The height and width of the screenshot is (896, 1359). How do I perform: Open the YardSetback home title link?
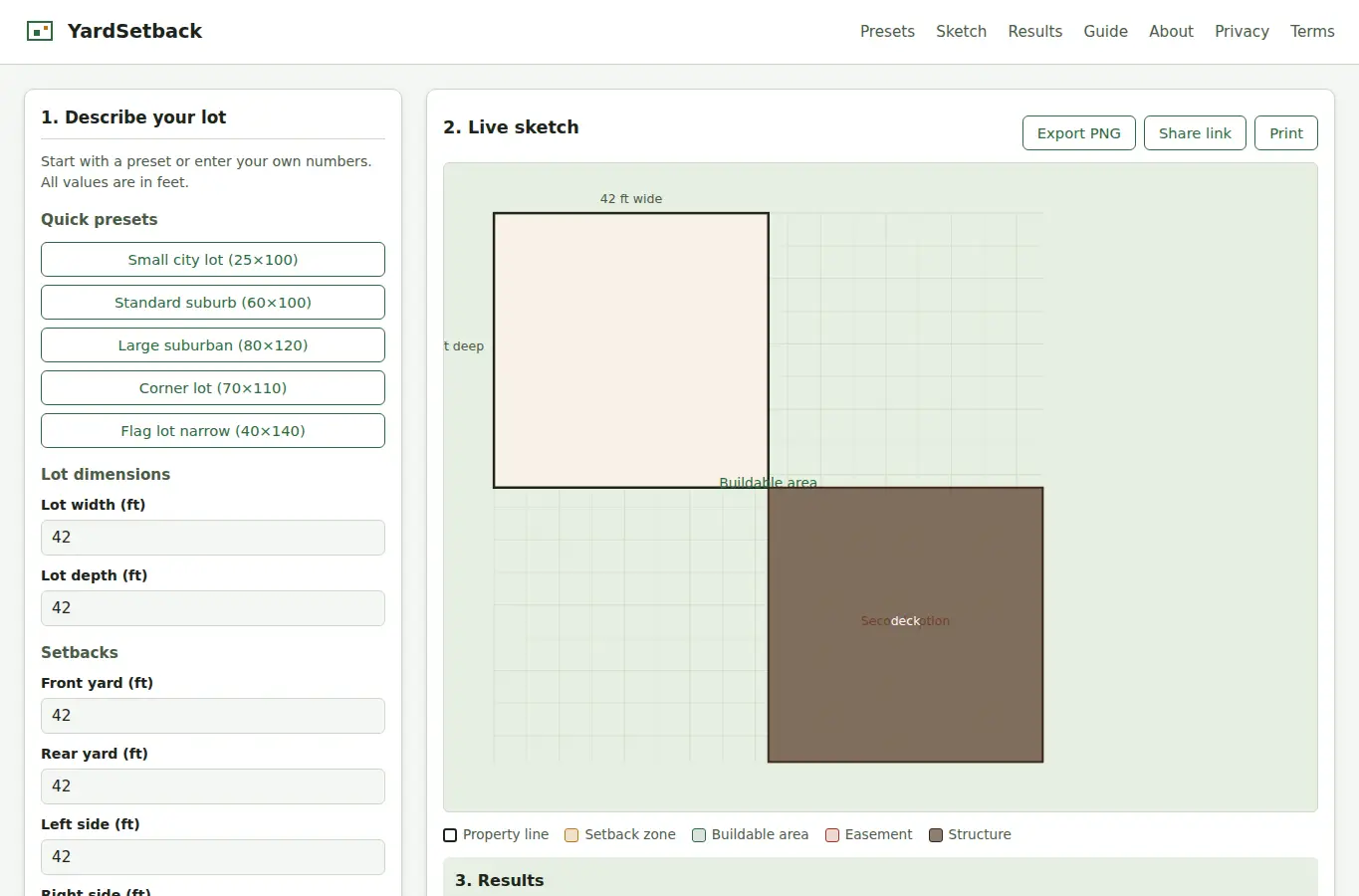(134, 31)
